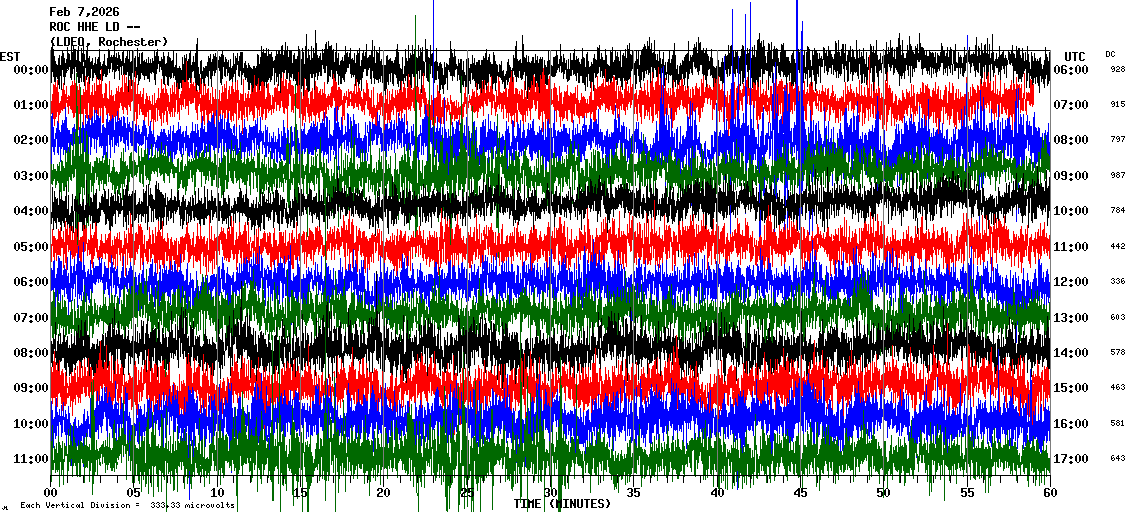The width and height of the screenshot is (1130, 519).
Task: Click the DC value 643
Action: point(1117,459)
